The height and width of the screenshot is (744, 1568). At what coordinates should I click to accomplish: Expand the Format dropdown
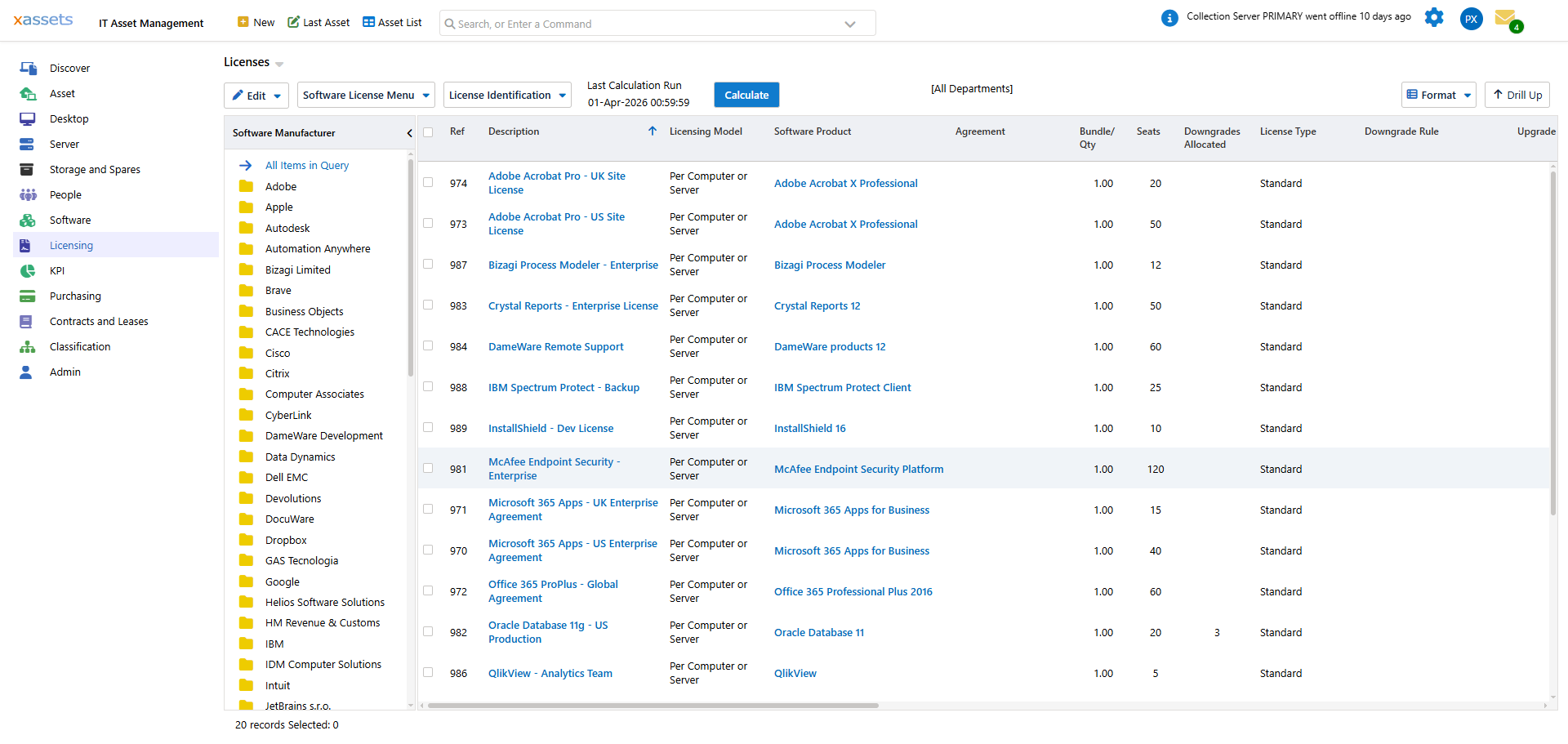click(x=1438, y=95)
